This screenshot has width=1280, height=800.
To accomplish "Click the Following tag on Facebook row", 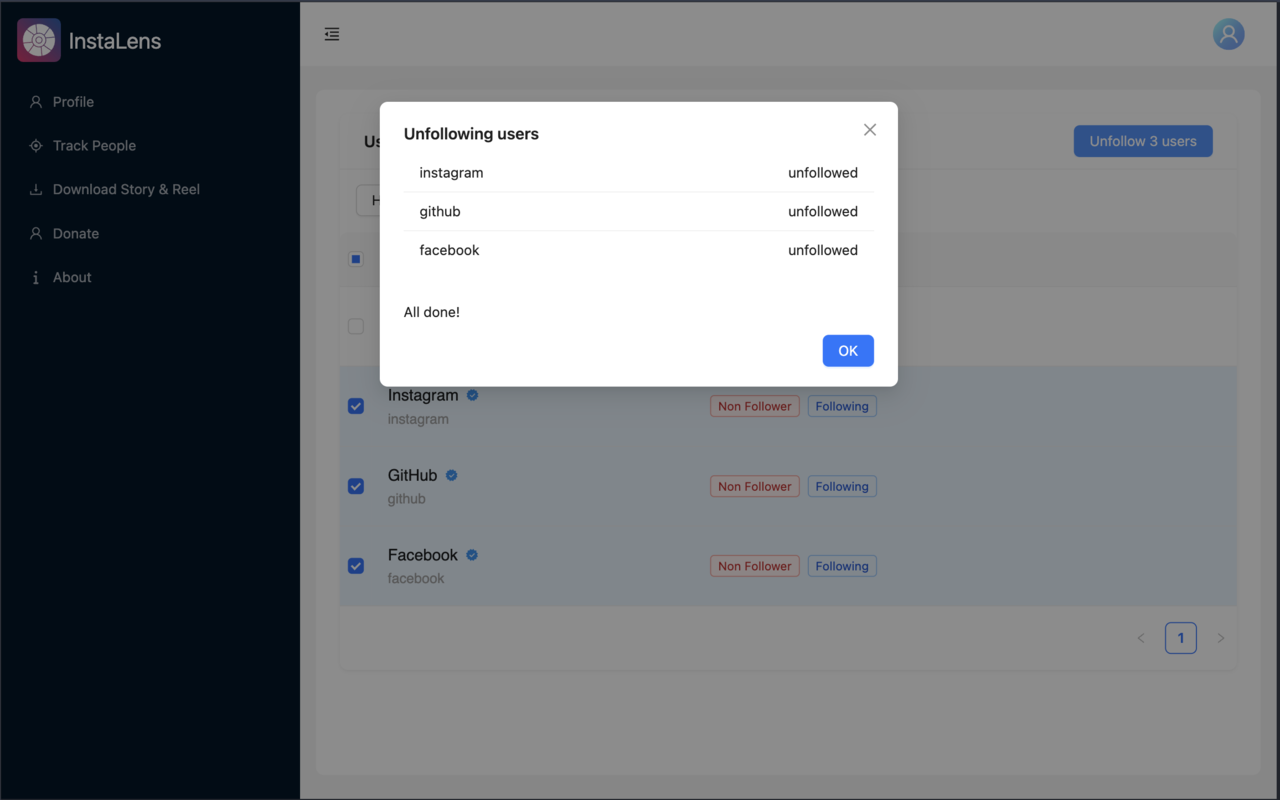I will pyautogui.click(x=842, y=566).
